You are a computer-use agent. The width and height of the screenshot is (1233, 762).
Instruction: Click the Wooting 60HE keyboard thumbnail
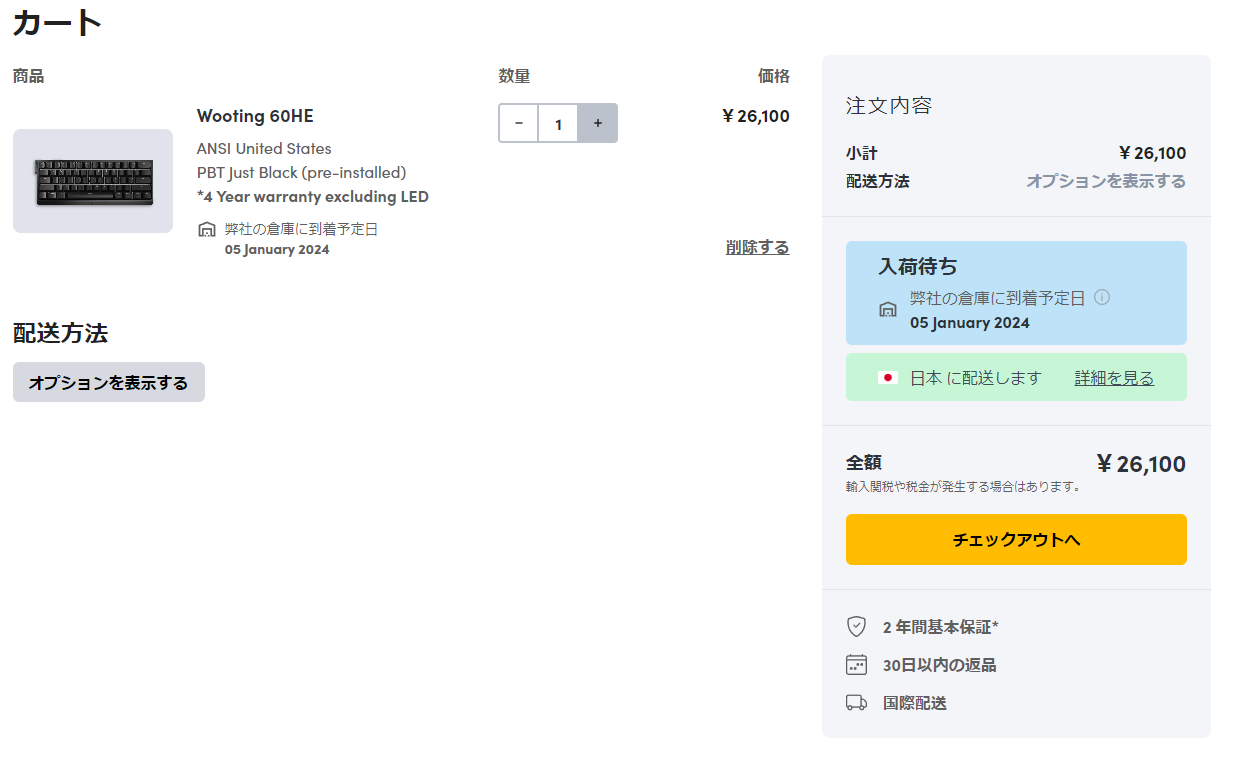tap(93, 181)
